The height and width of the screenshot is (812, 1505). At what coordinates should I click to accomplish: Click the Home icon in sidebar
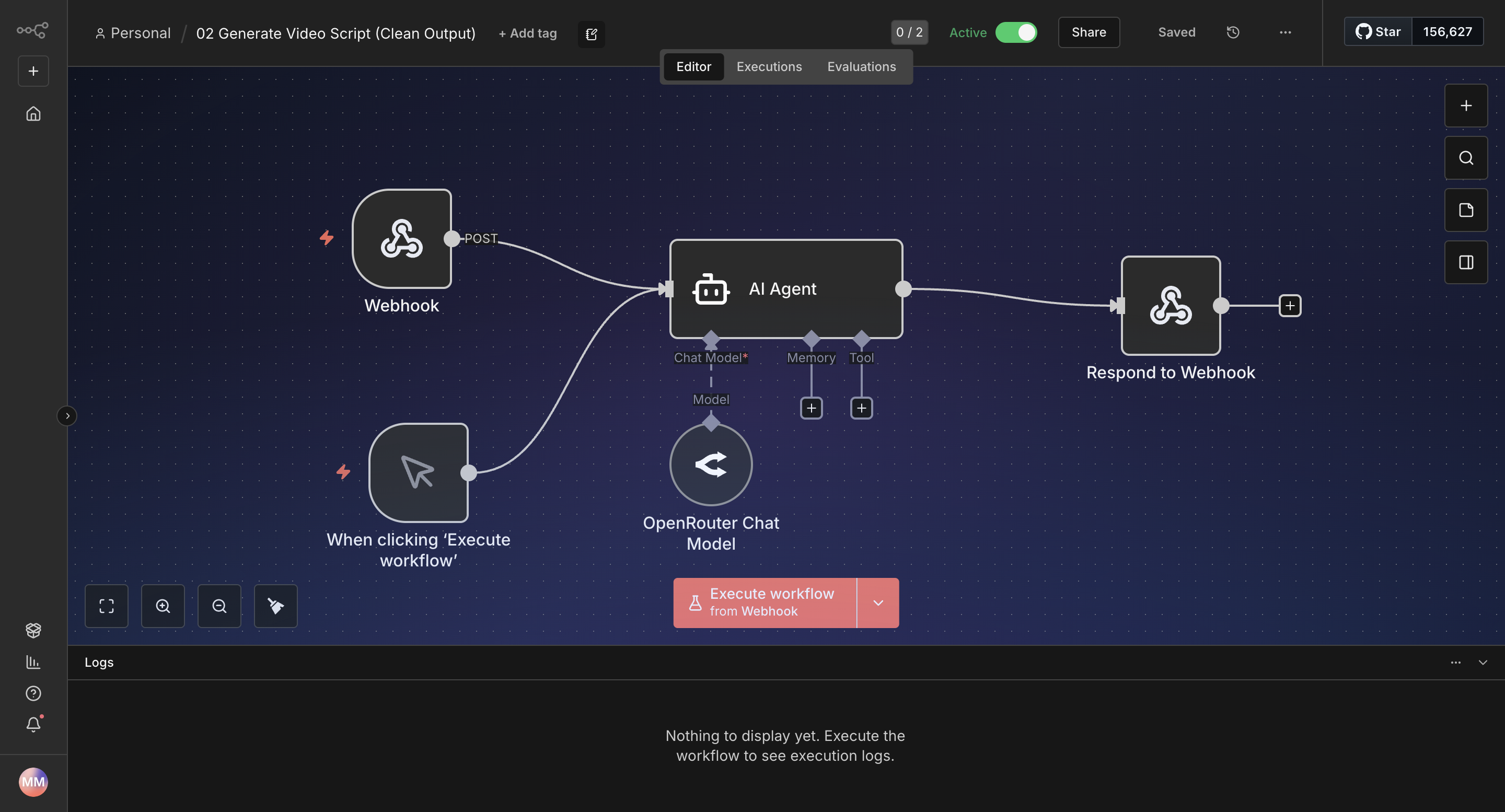coord(33,113)
